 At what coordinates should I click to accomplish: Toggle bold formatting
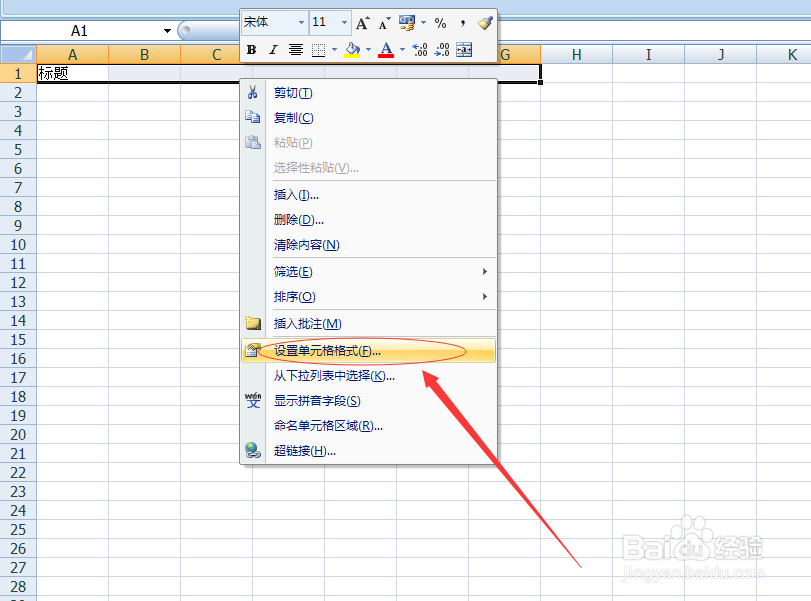click(251, 49)
